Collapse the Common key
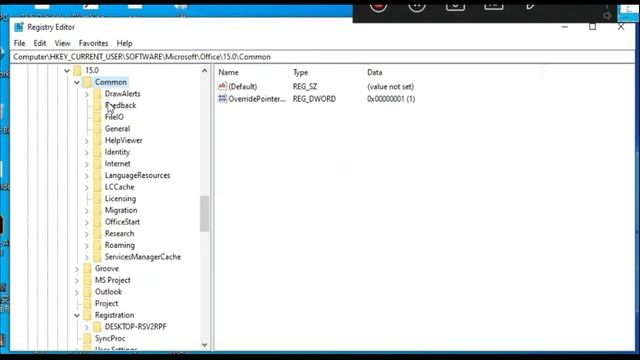The width and height of the screenshot is (640, 360). click(77, 82)
